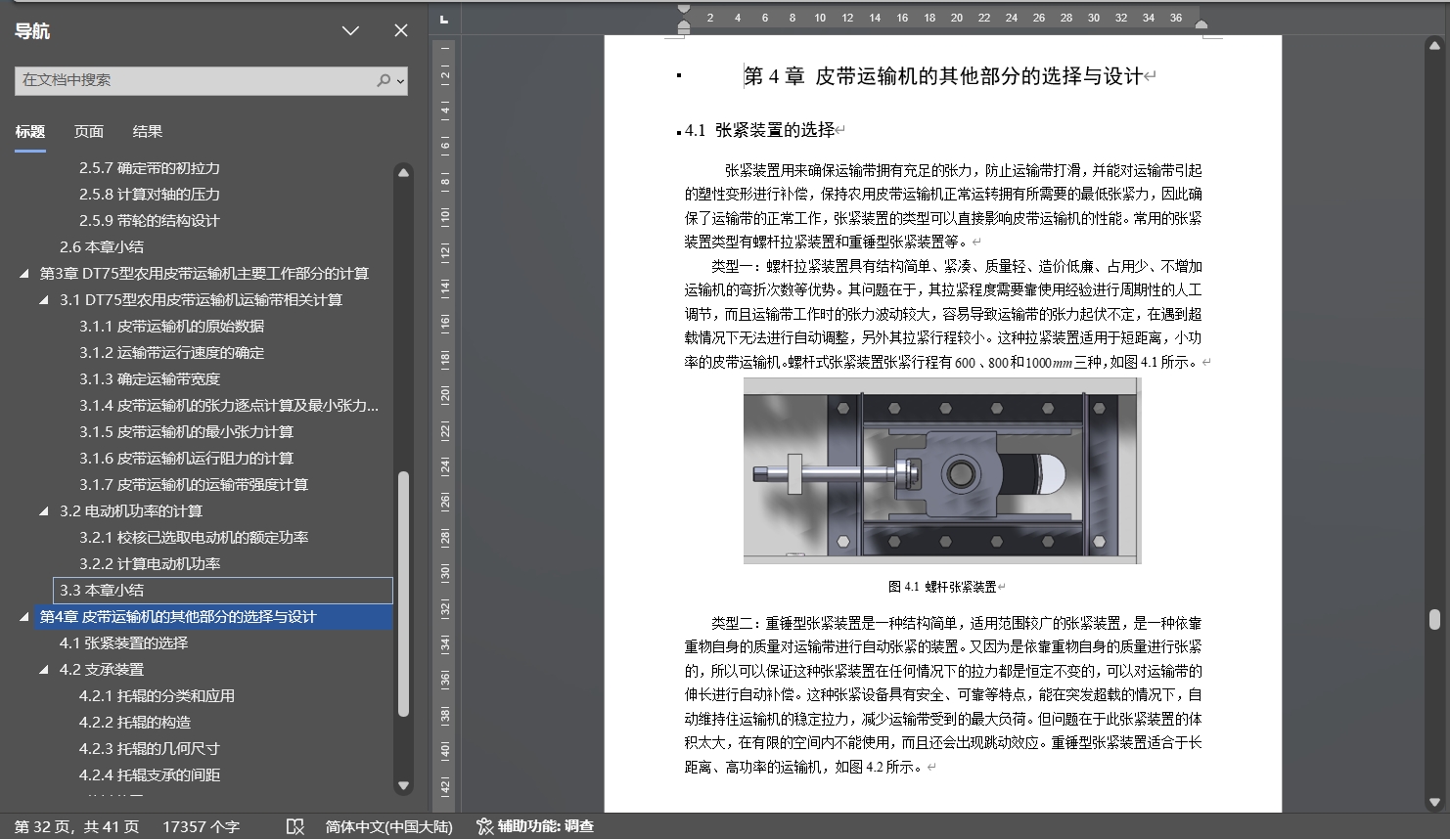Select heading 4.2 支承装置
The image size is (1450, 840).
point(102,670)
